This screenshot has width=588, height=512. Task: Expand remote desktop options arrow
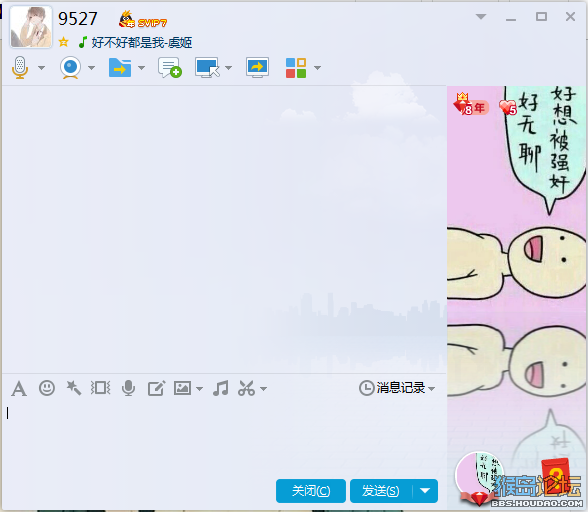228,68
